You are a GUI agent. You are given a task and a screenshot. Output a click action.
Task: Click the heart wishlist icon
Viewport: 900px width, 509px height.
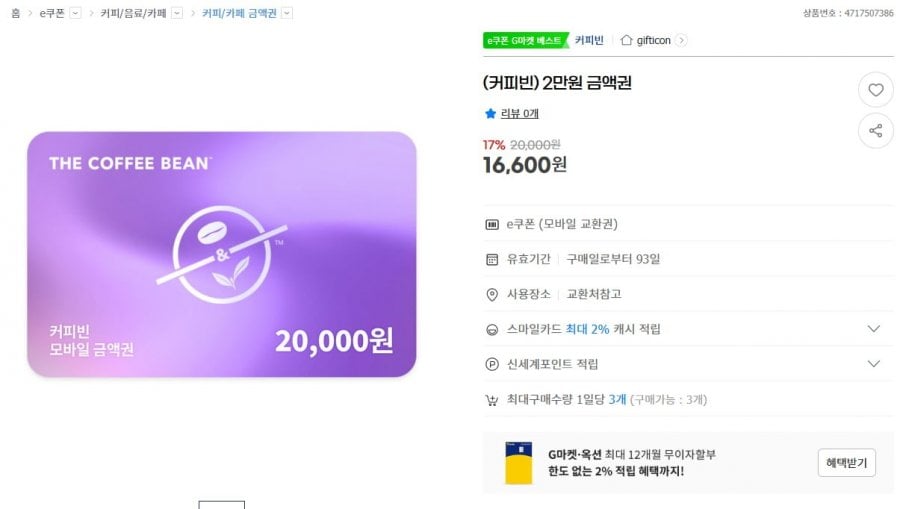click(x=875, y=90)
